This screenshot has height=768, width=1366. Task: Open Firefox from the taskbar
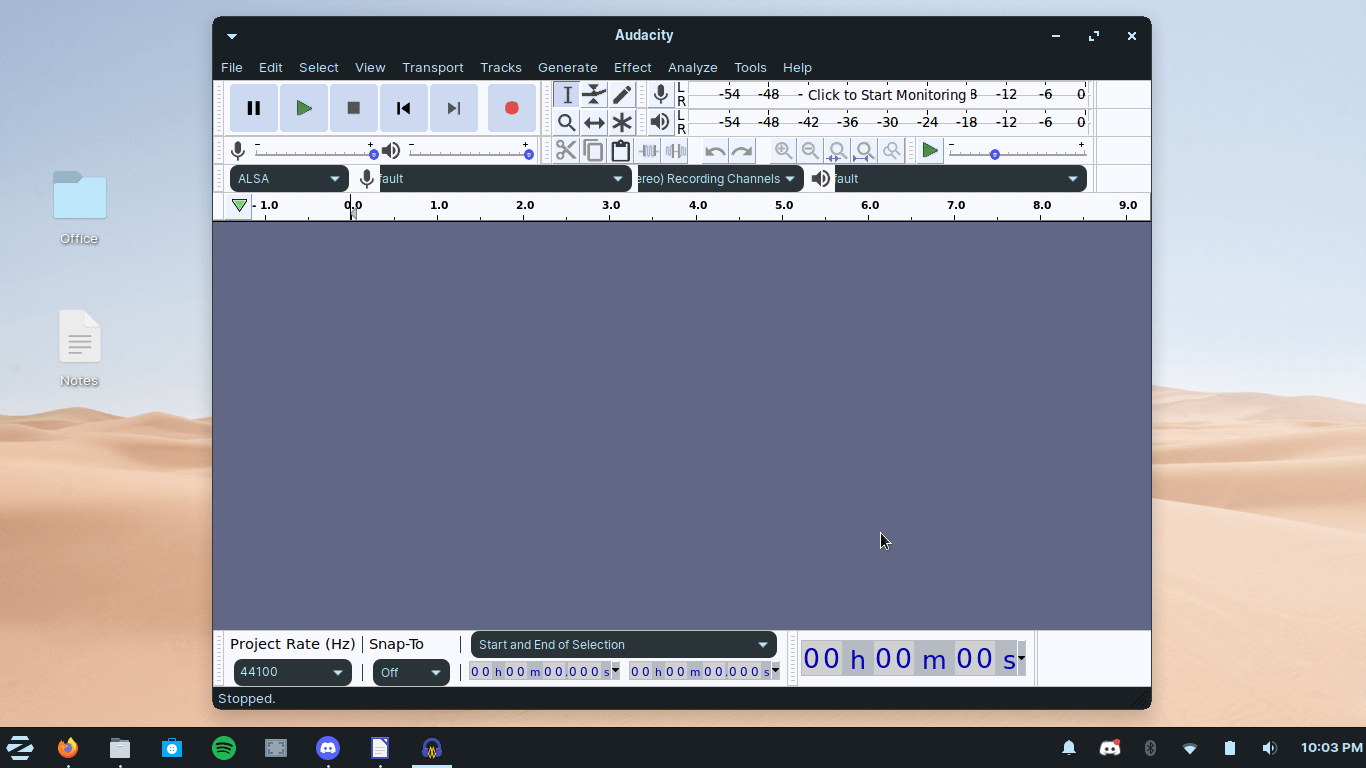pos(68,748)
